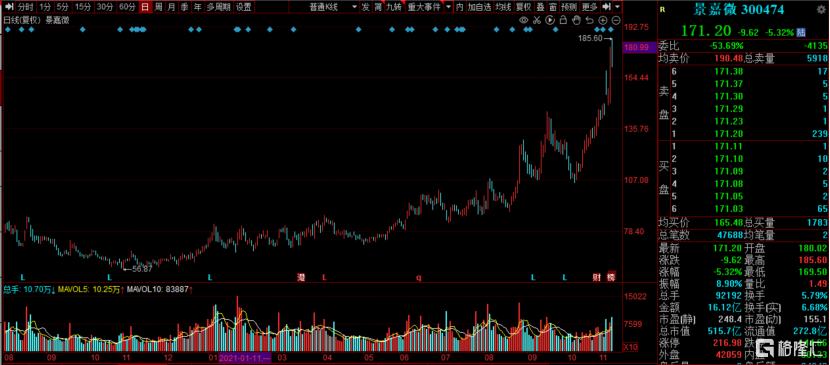Click 加自选 to add to watchlist

pos(479,7)
